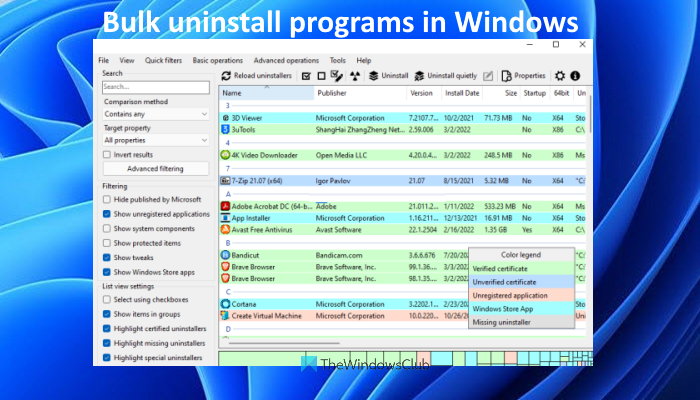Viewport: 700px width, 400px height.
Task: Toggle Highlight certified uninstallers
Action: (x=107, y=329)
